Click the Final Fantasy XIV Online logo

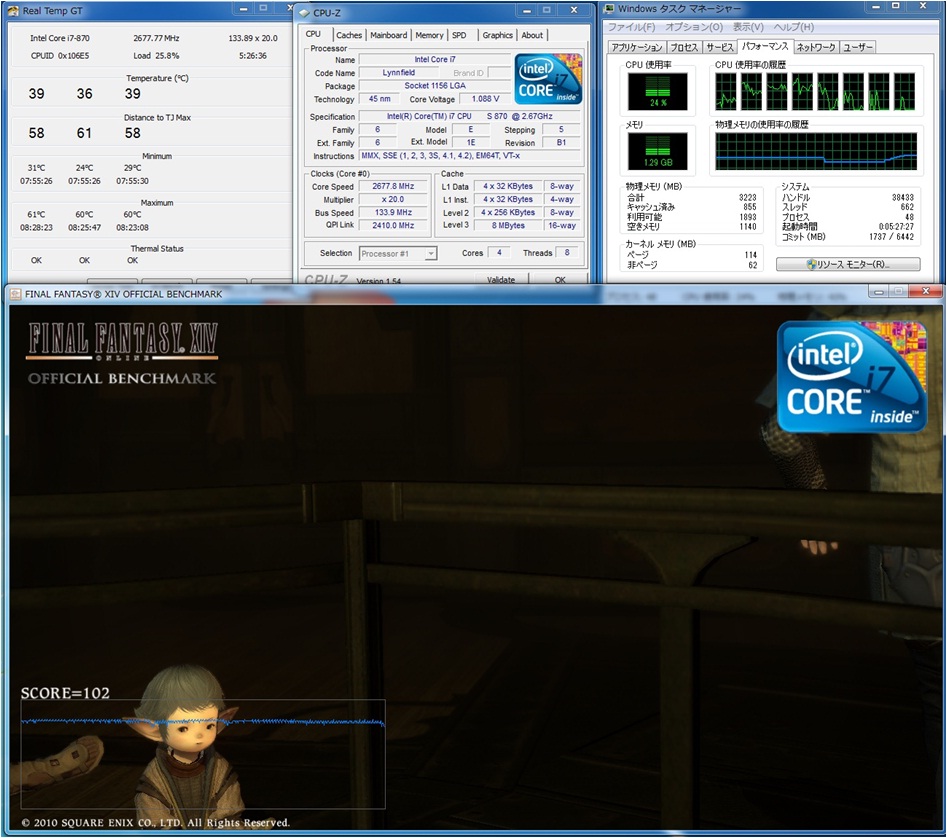coord(123,341)
